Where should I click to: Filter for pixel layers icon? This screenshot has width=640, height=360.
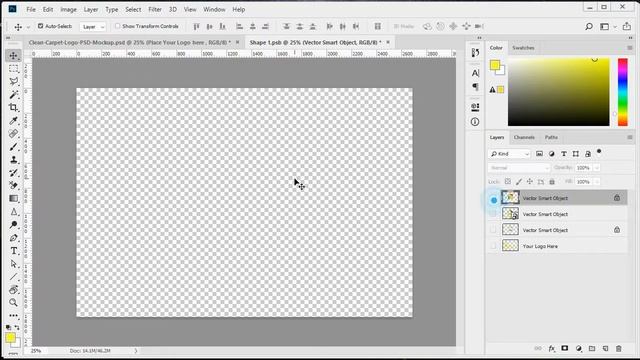539,154
